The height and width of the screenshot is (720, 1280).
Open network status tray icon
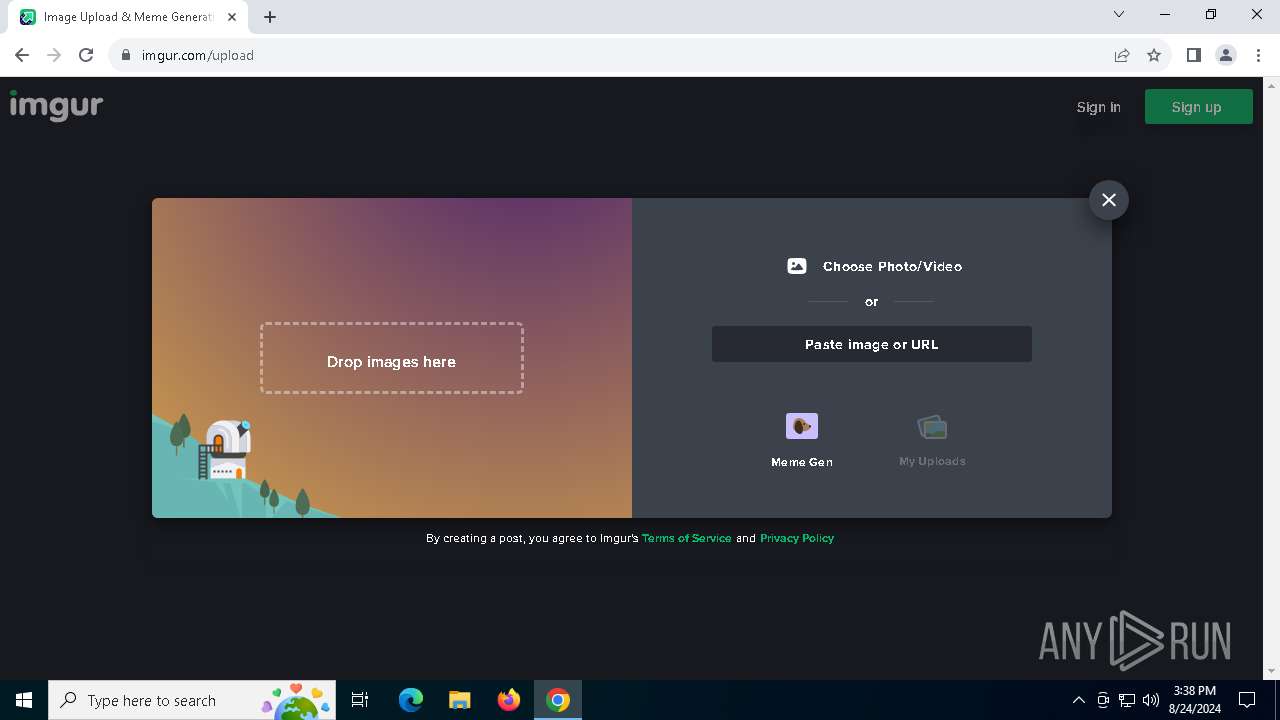click(x=1127, y=700)
